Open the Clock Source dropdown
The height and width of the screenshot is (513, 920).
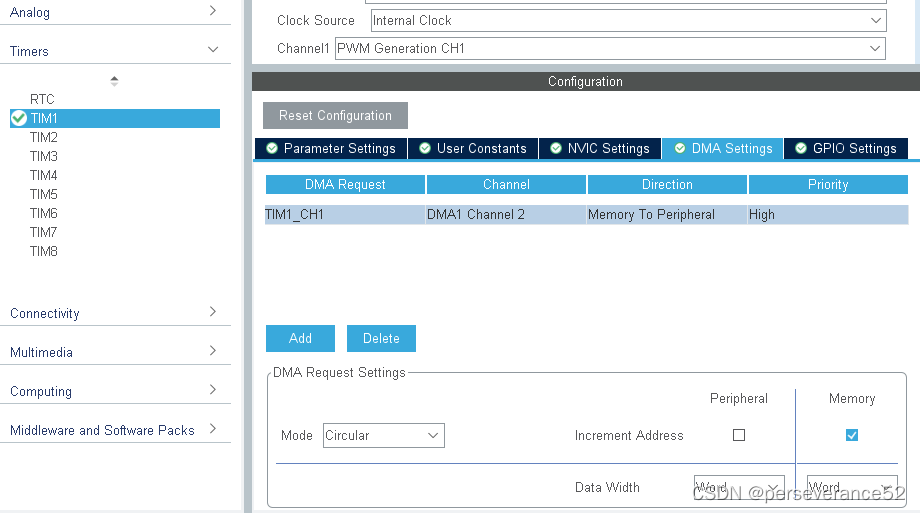pos(628,21)
